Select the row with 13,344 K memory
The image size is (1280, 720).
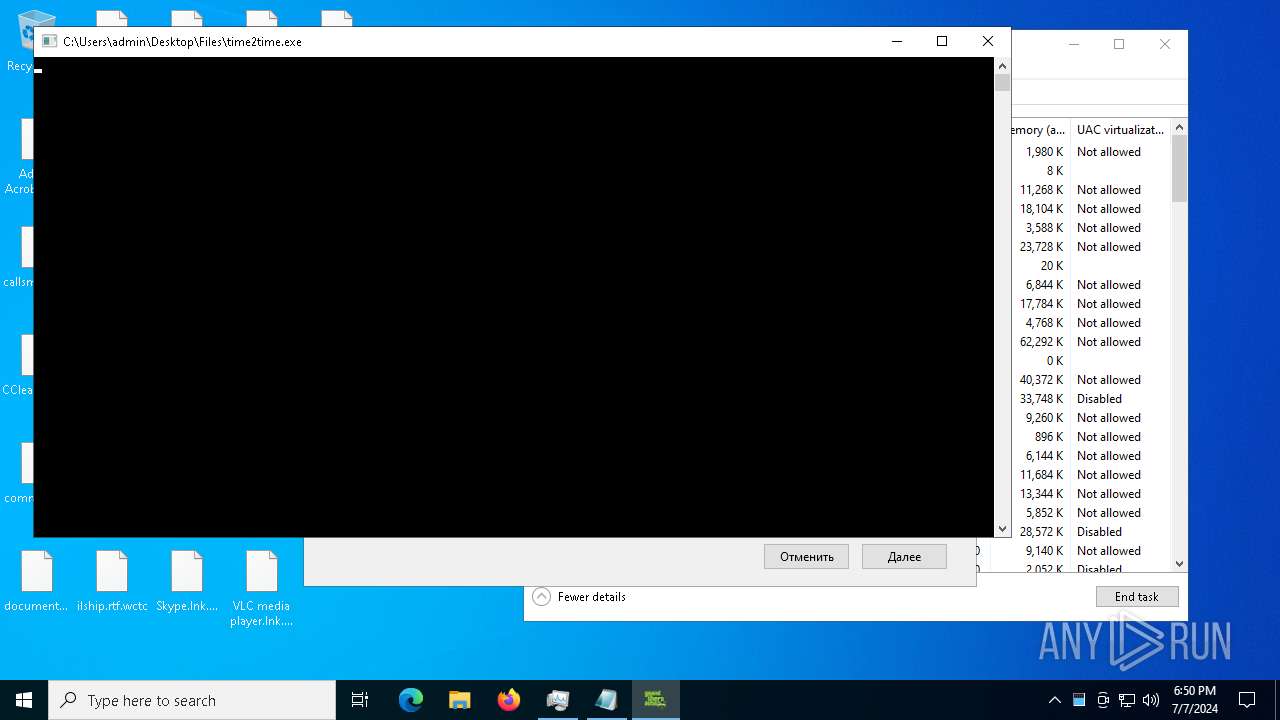(1090, 494)
